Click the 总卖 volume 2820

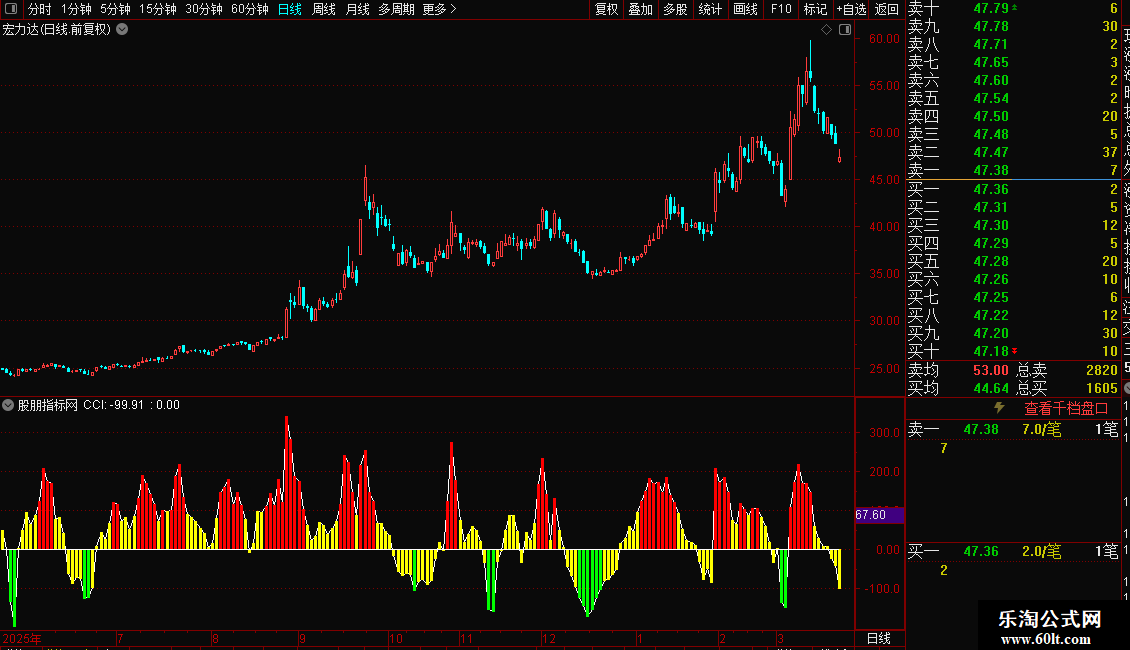(1102, 370)
